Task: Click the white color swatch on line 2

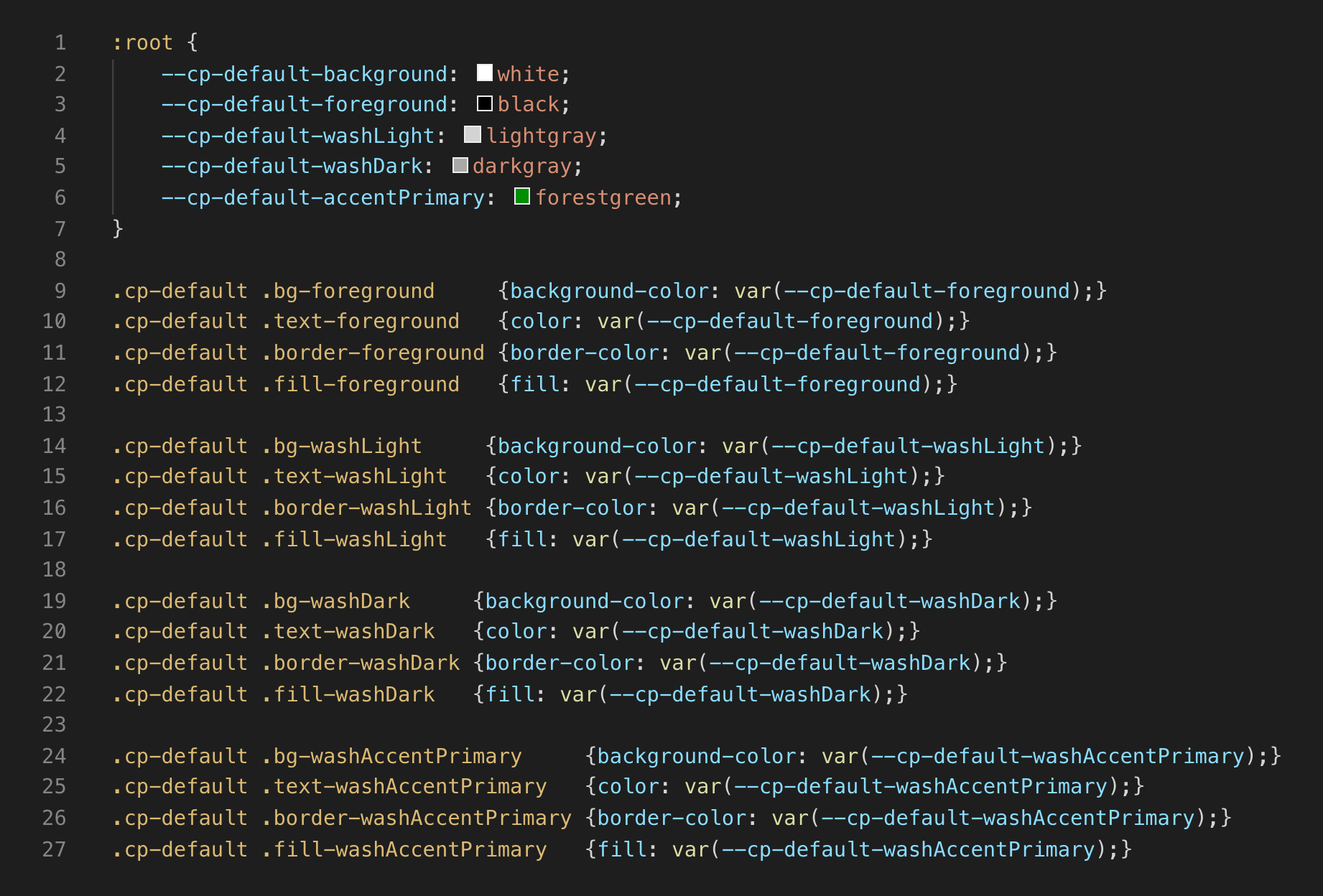Action: click(485, 73)
